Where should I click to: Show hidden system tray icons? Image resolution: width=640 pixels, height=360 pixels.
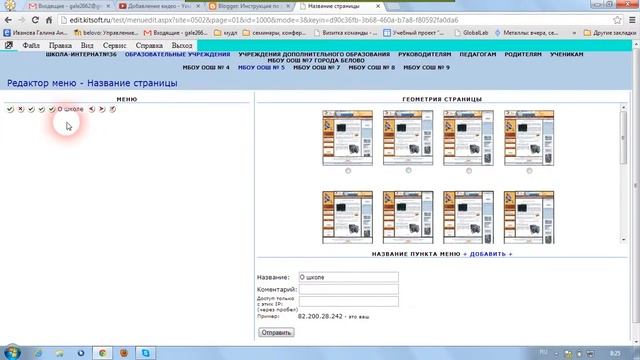[556, 354]
